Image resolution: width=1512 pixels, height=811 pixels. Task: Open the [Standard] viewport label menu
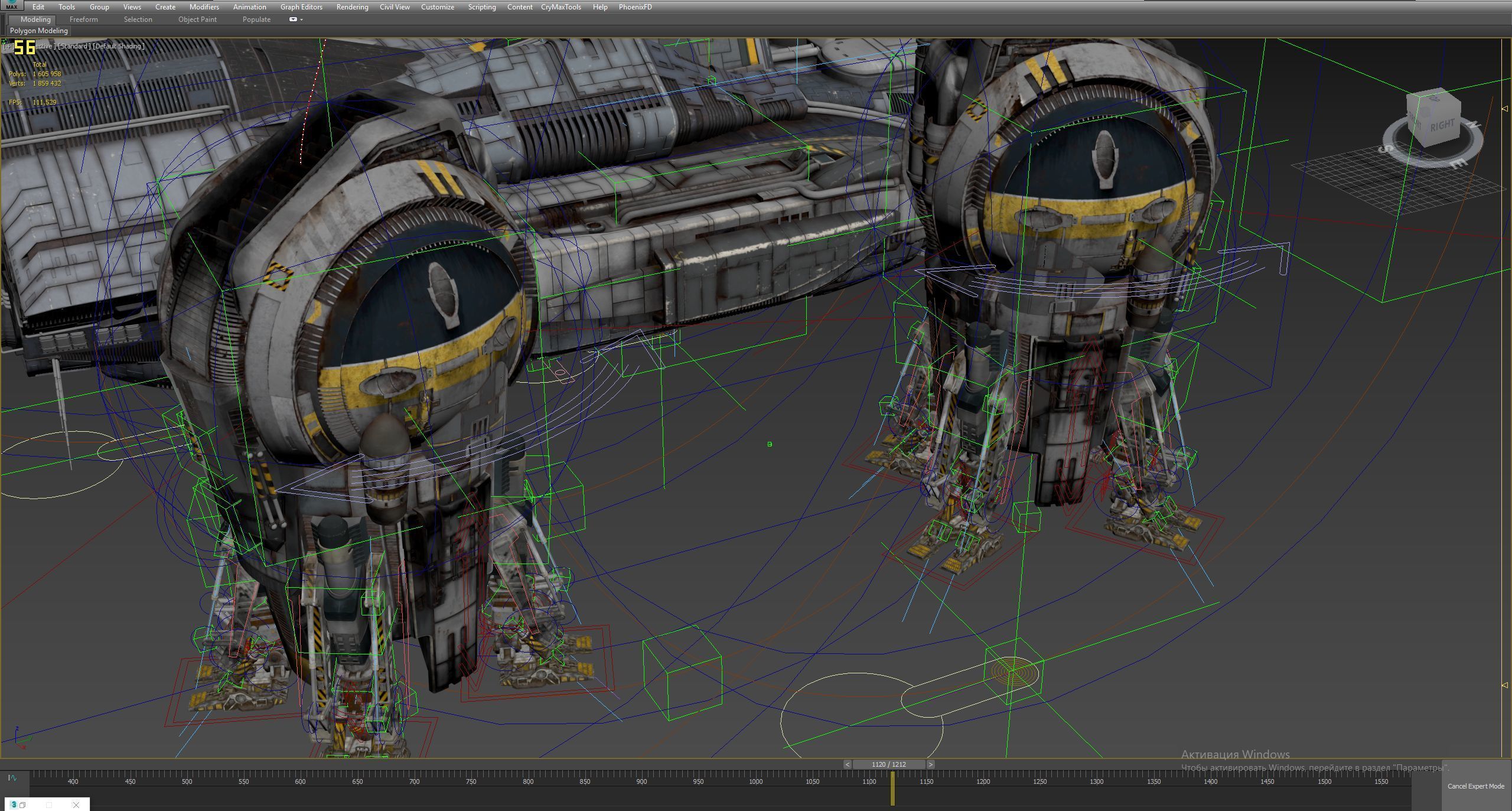74,46
